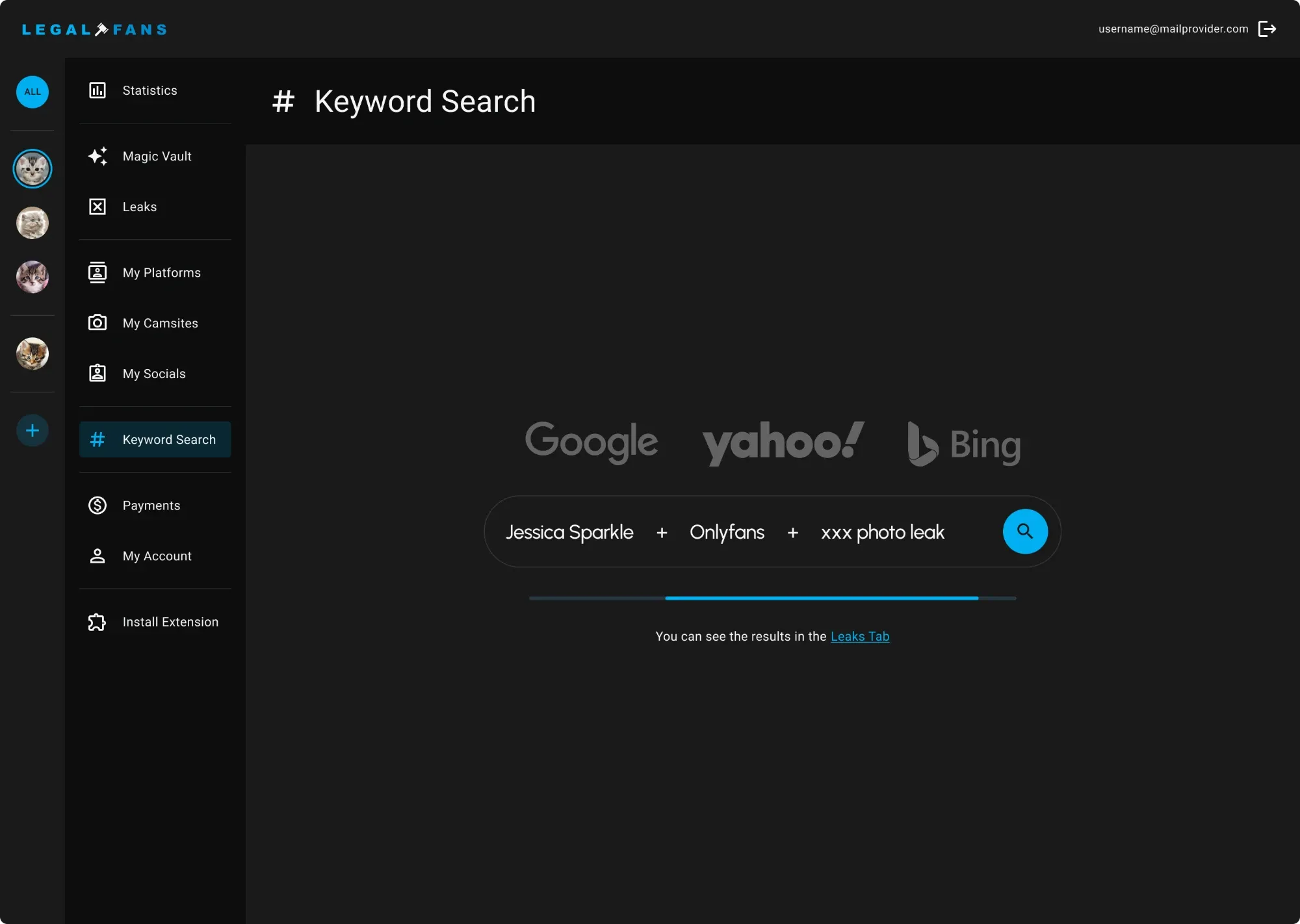Screen dimensions: 1300x924
Task: Click the My Platforms icon
Action: click(97, 272)
